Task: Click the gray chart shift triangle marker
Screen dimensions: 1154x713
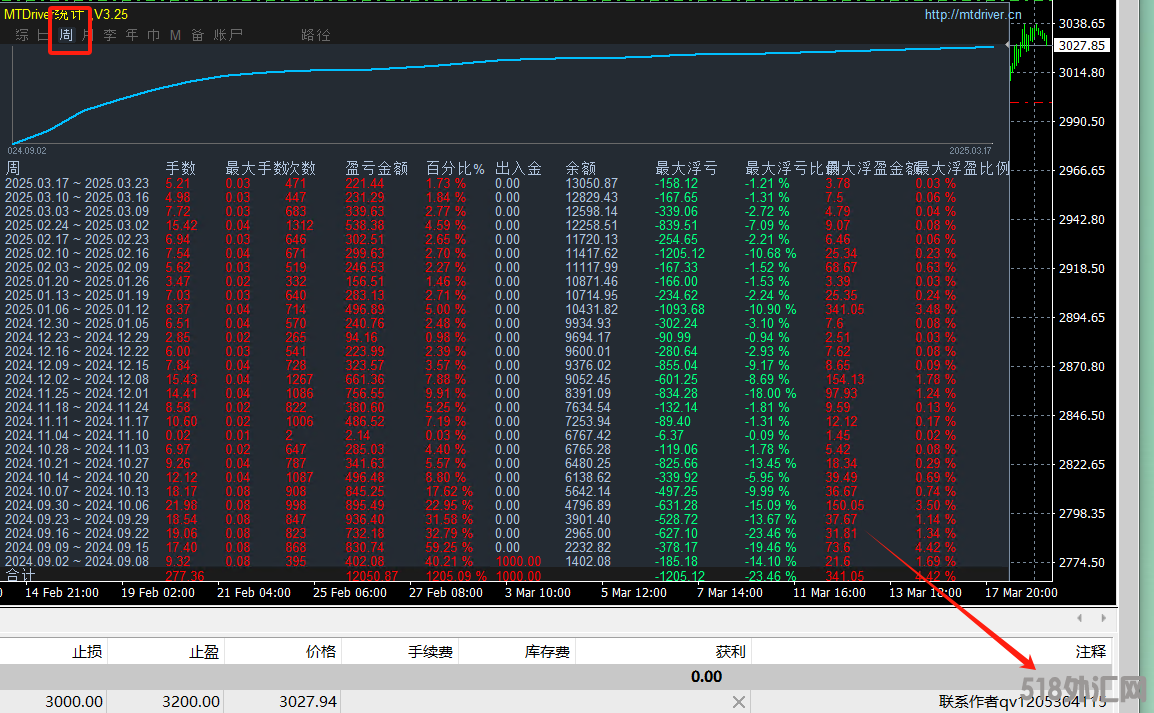Action: pyautogui.click(x=1008, y=45)
